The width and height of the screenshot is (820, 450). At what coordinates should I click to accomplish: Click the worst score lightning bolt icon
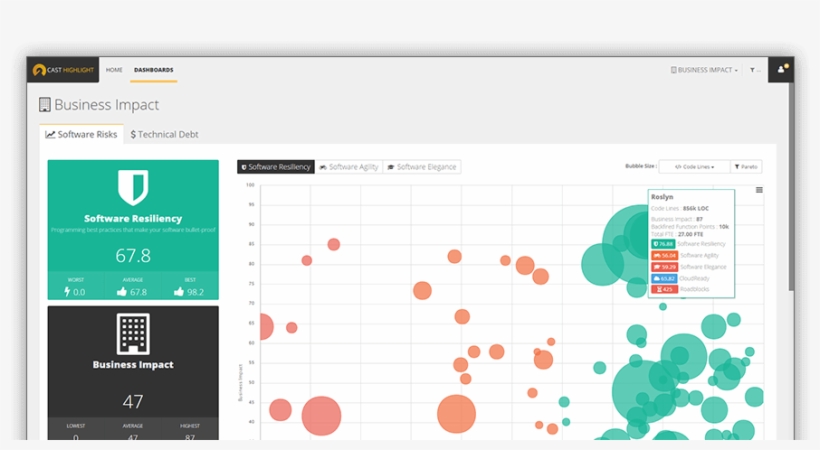[x=67, y=292]
